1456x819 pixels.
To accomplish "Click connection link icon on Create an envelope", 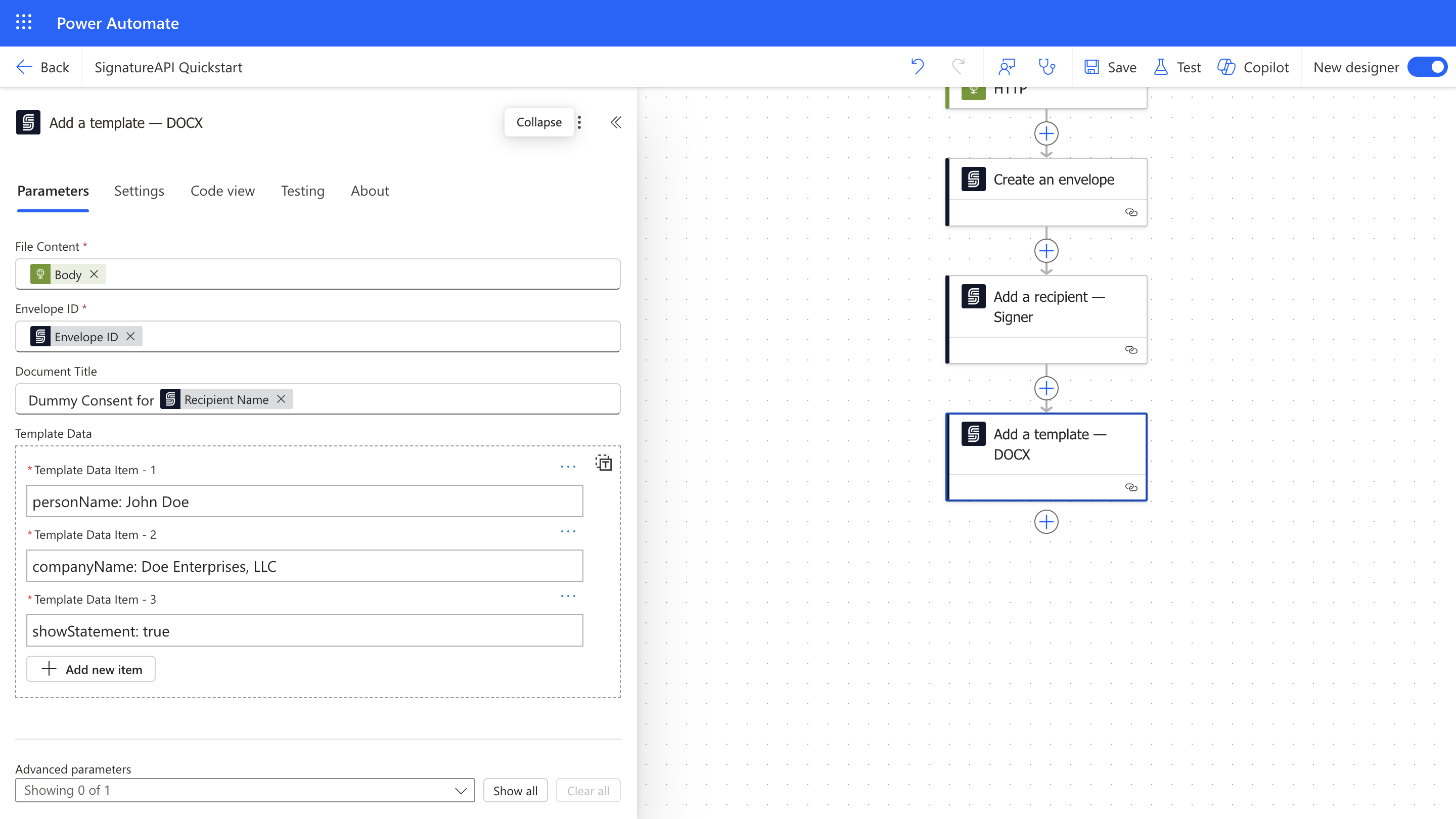I will (x=1130, y=212).
